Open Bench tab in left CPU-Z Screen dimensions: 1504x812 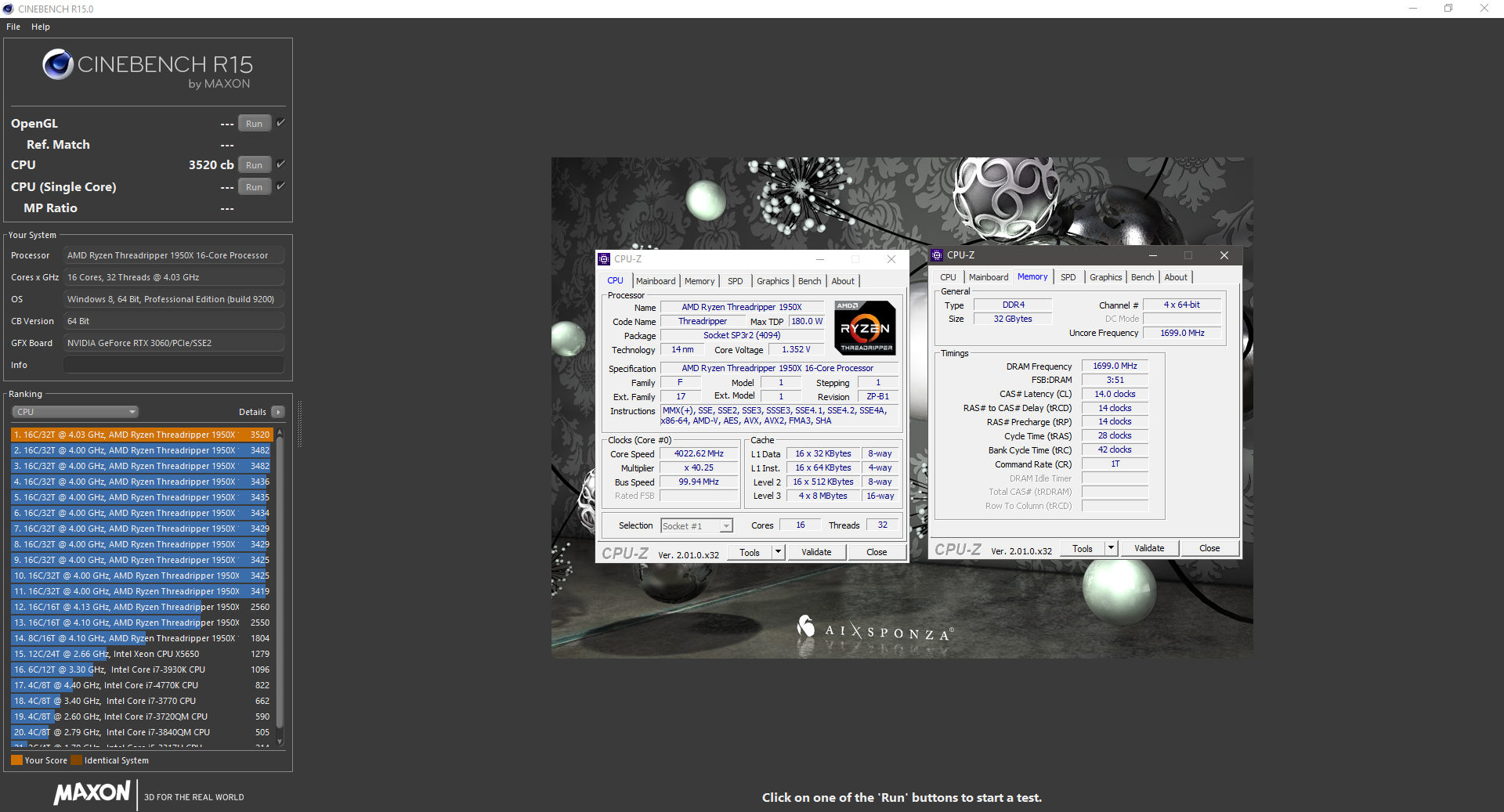pos(810,281)
